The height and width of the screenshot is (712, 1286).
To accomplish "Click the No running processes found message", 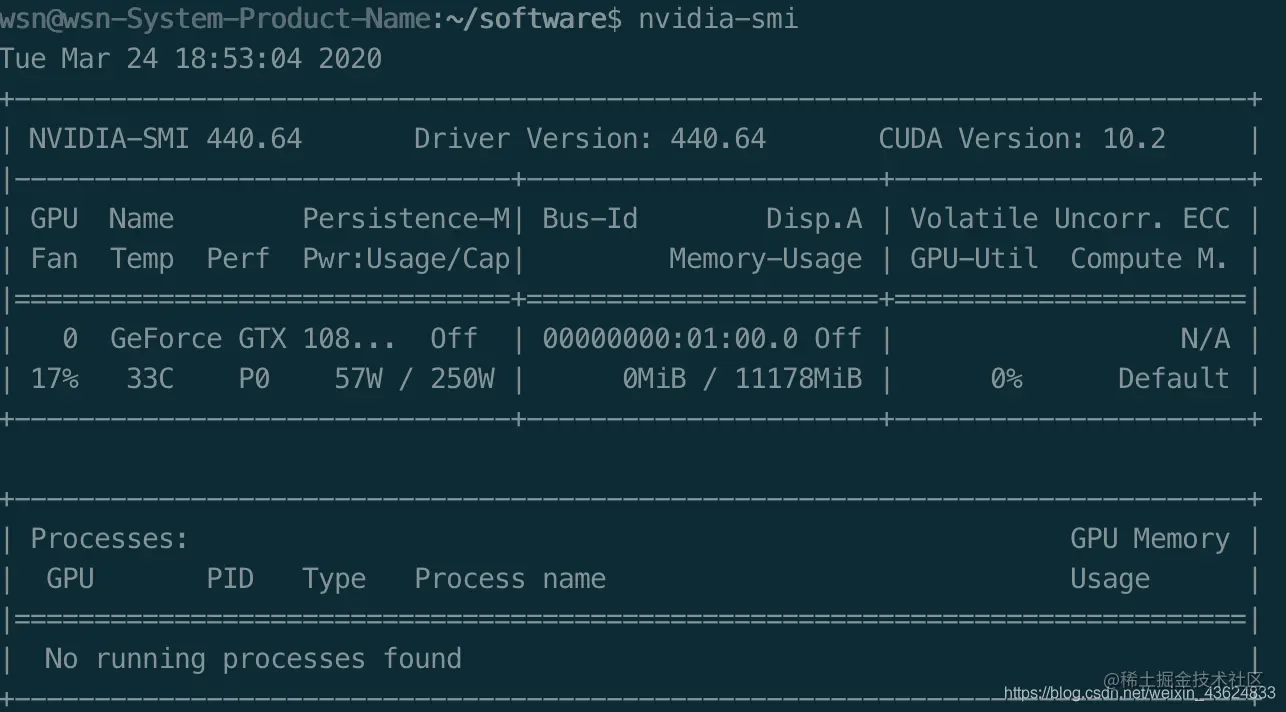I will click(x=253, y=659).
